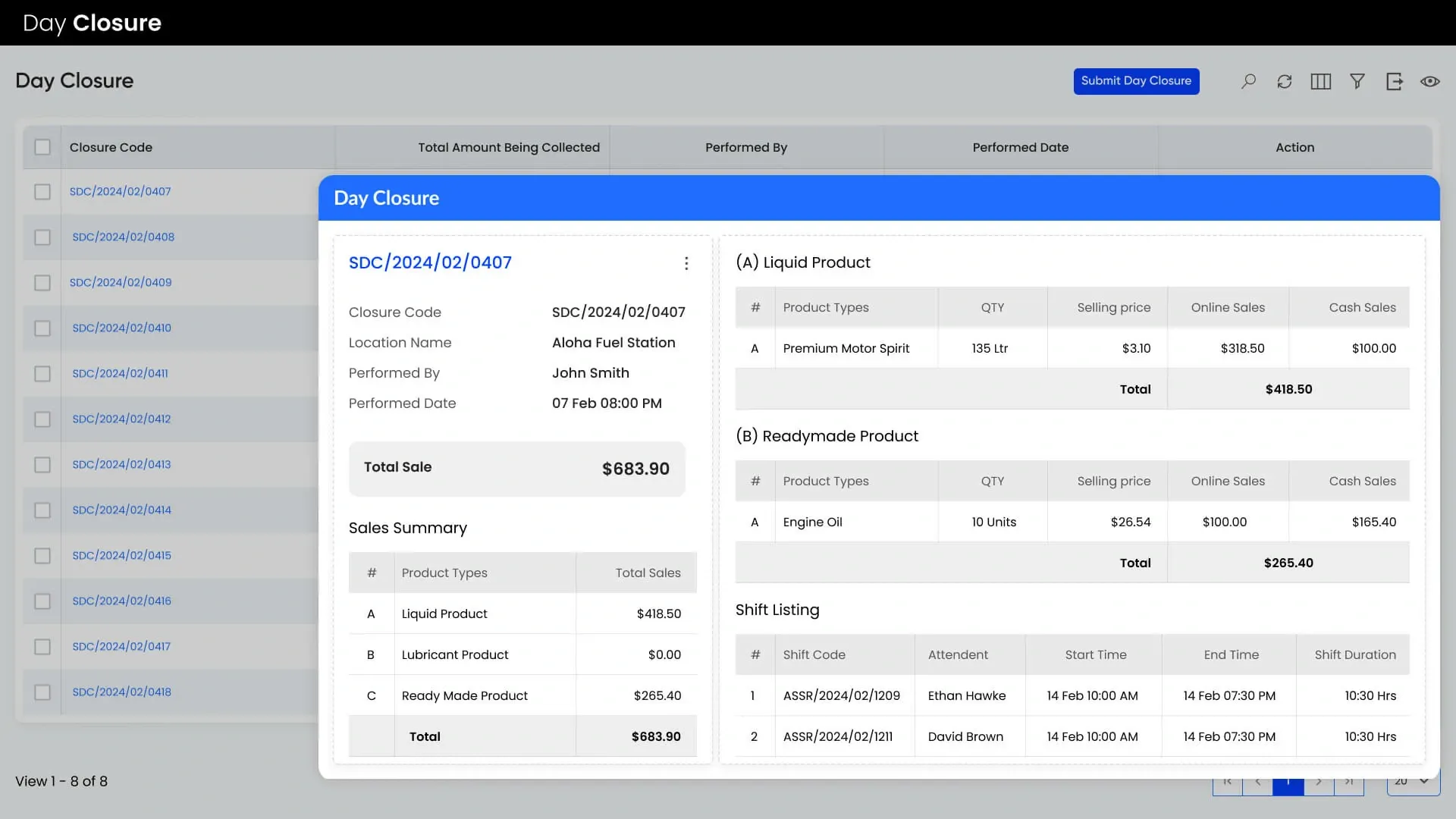Open the search magnifier icon
Screen dimensions: 1456x819
coord(1248,81)
